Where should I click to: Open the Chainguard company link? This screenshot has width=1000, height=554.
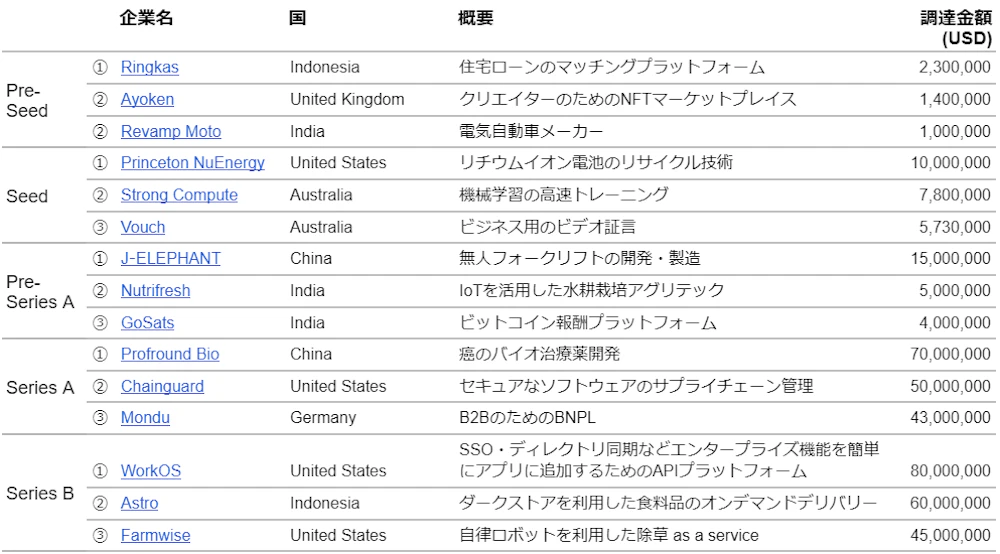coord(162,387)
